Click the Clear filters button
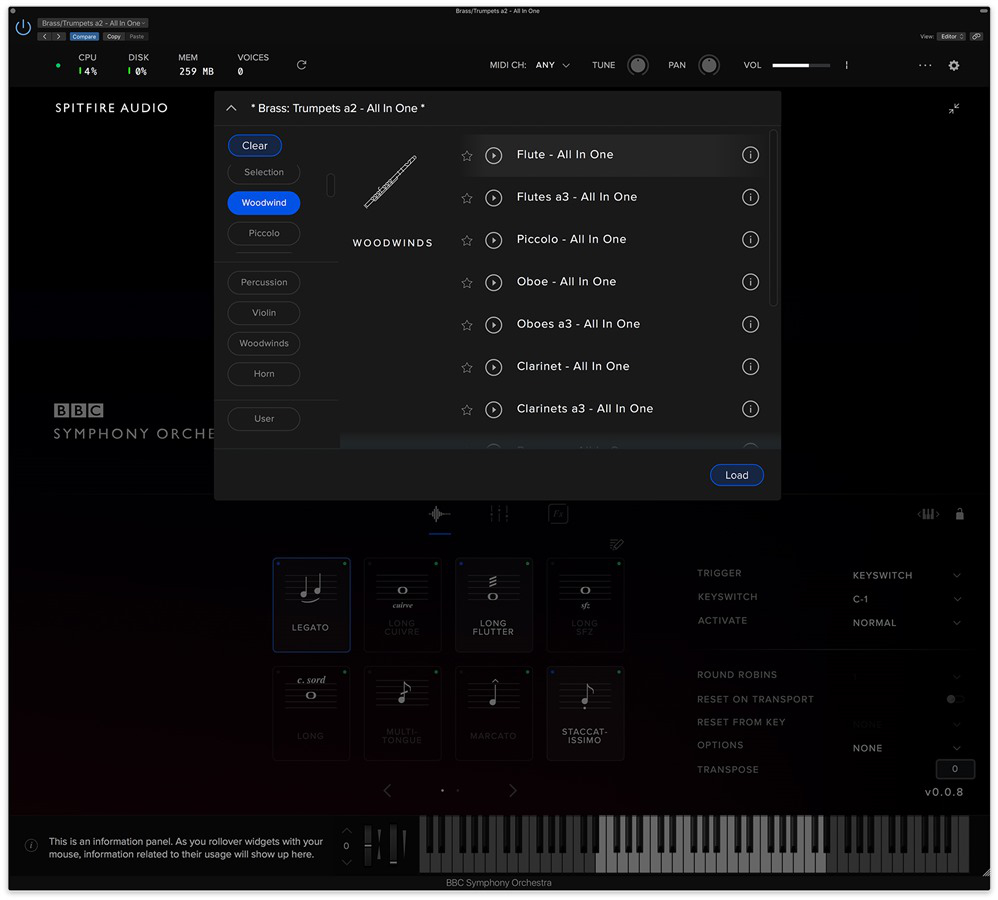 click(255, 146)
